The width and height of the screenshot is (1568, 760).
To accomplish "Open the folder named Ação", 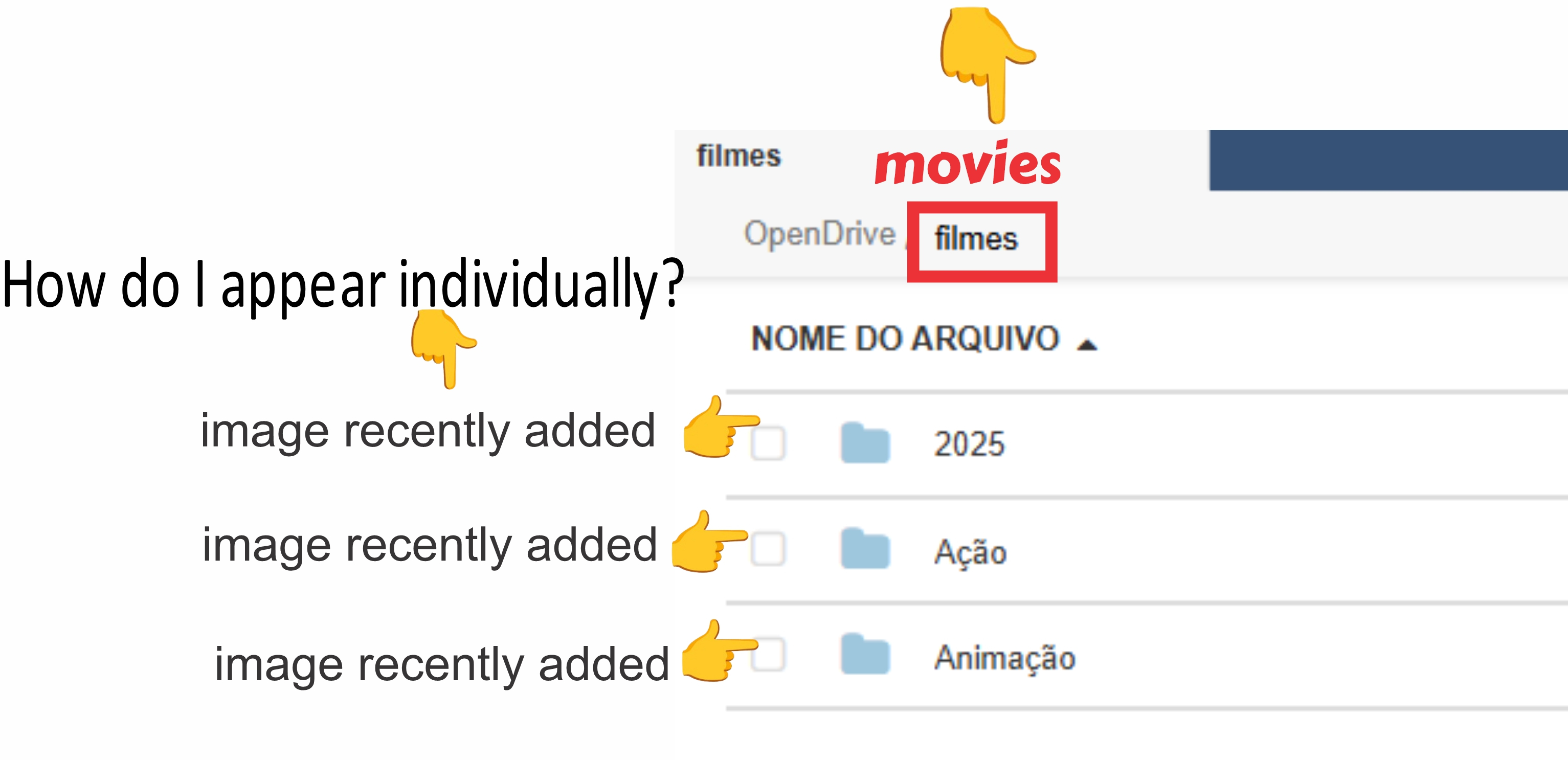I will pos(970,552).
